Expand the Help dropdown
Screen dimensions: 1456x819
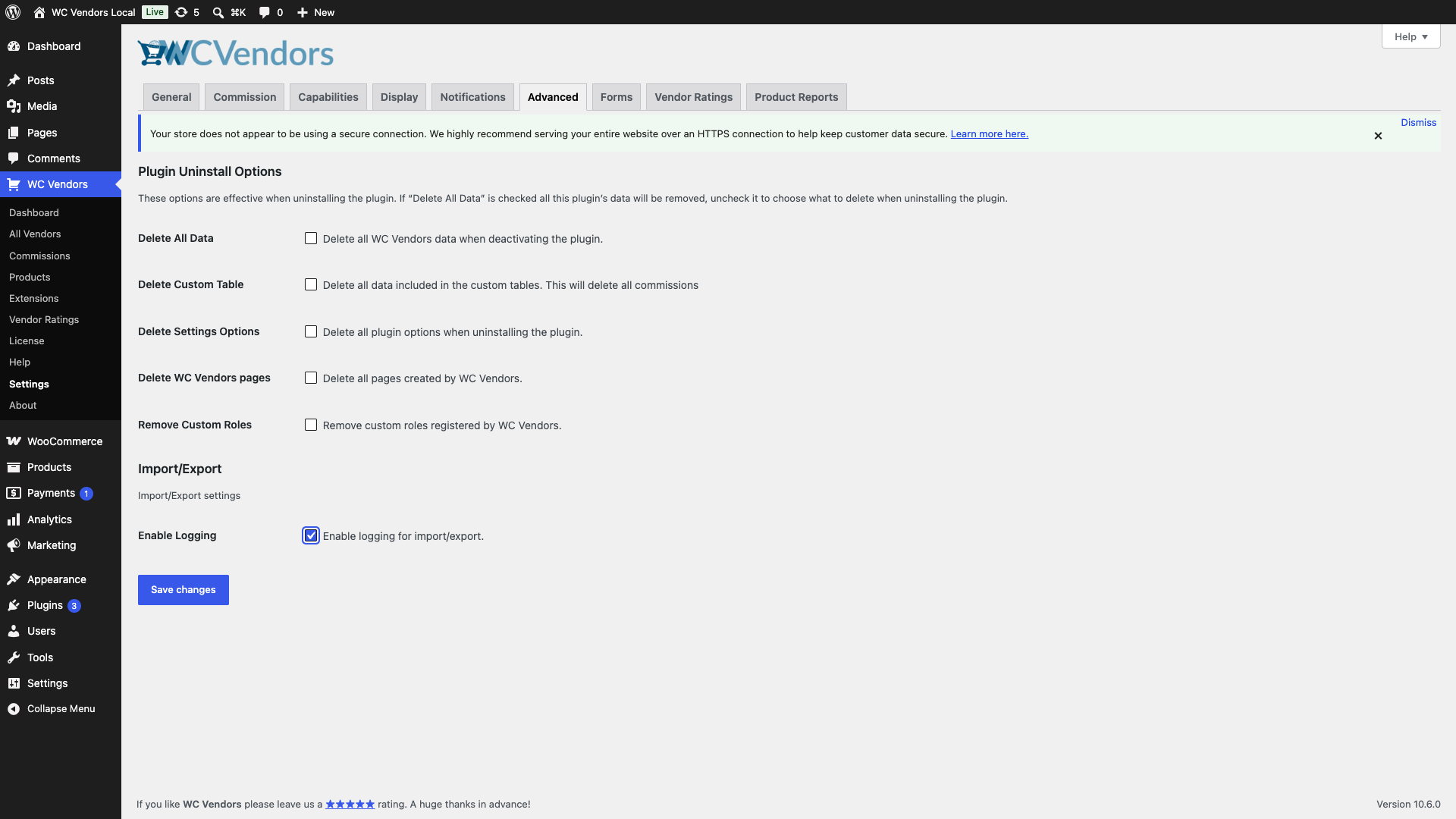click(1410, 36)
